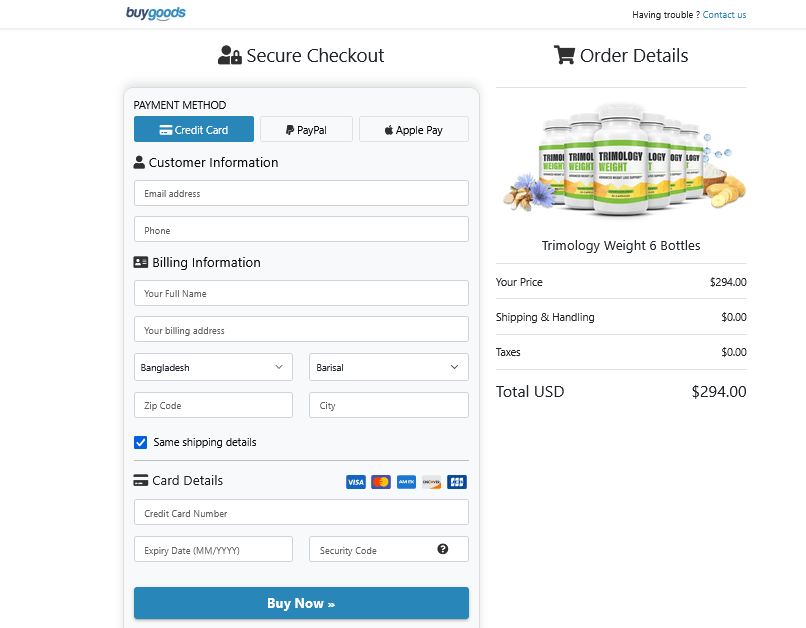This screenshot has height=628, width=806.
Task: Select the Credit Card payment tab
Action: click(193, 129)
